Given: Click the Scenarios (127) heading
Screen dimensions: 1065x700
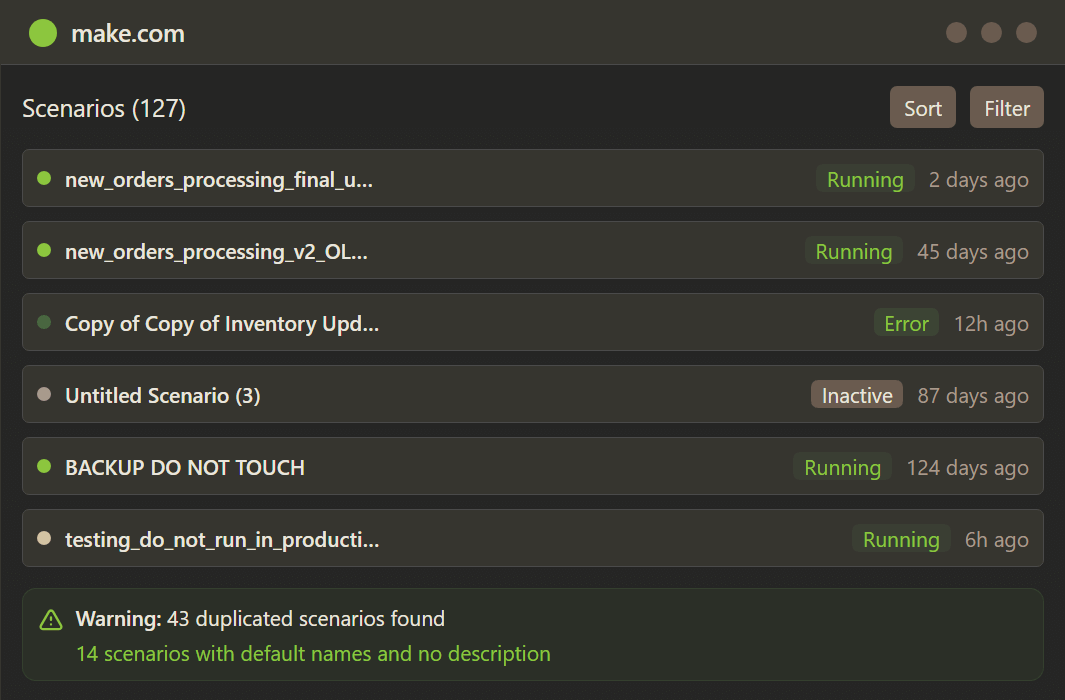Looking at the screenshot, I should 104,109.
